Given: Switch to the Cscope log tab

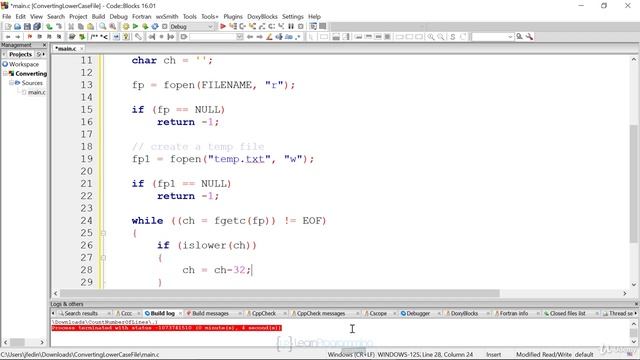Looking at the screenshot, I should [378, 313].
